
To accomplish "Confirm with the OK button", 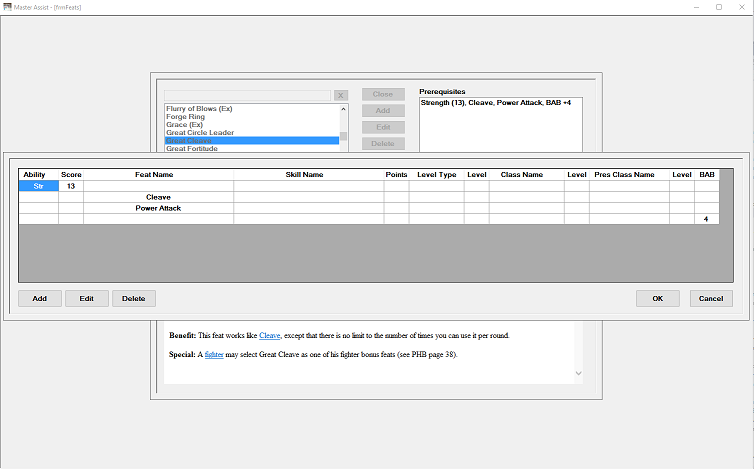I will (x=658, y=298).
